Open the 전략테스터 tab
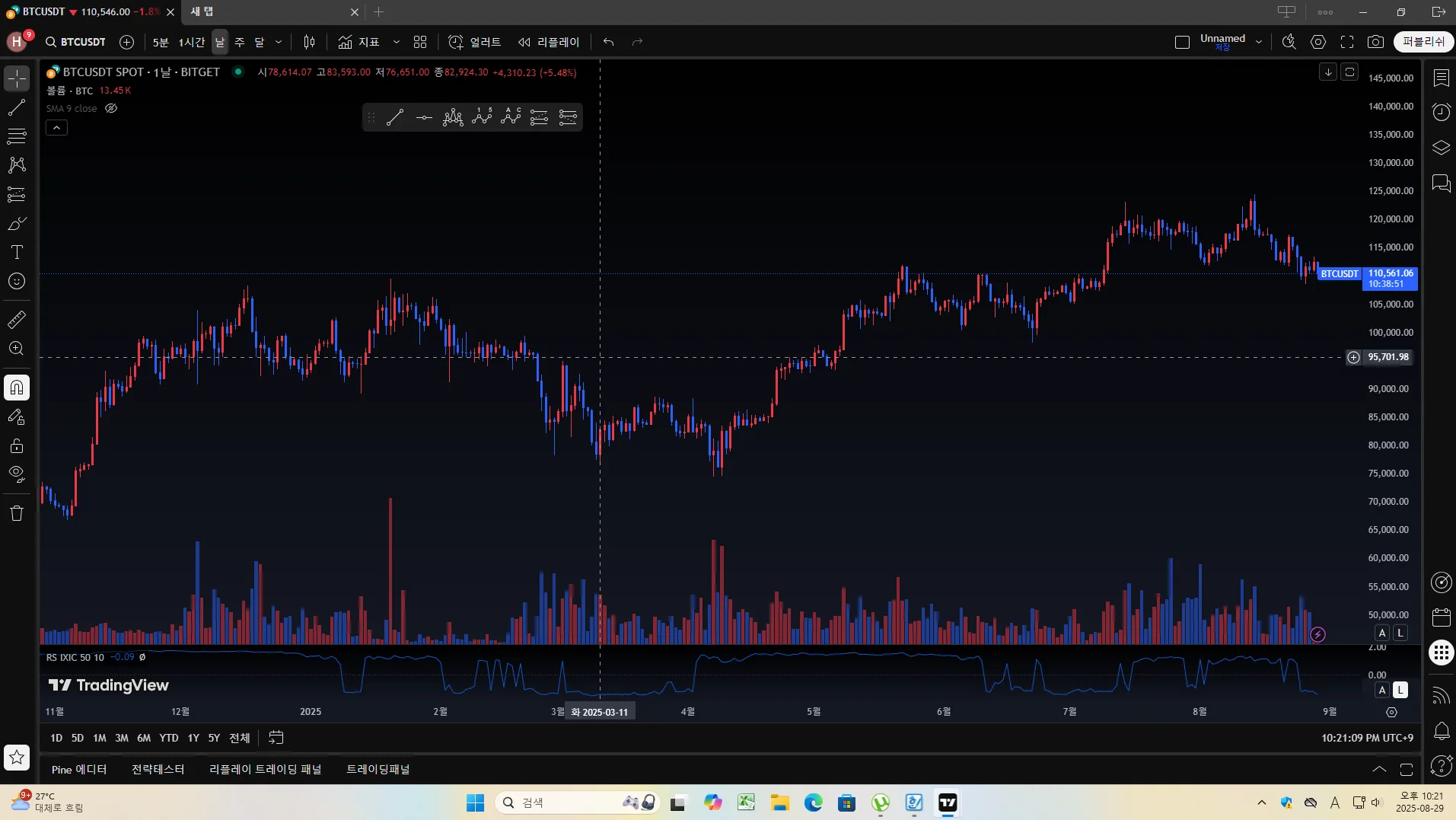The image size is (1456, 820). [158, 769]
